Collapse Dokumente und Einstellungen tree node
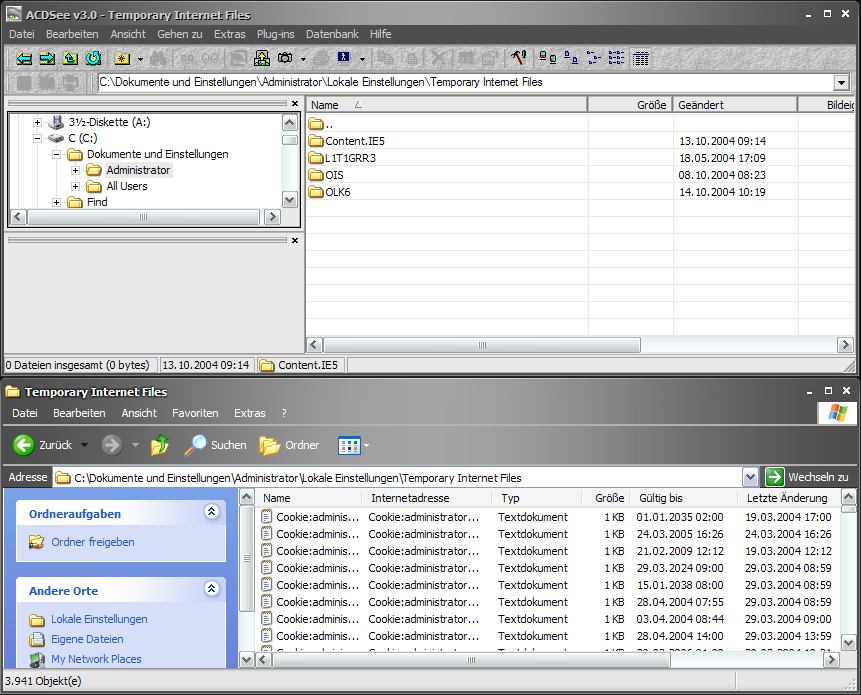 [x=56, y=154]
